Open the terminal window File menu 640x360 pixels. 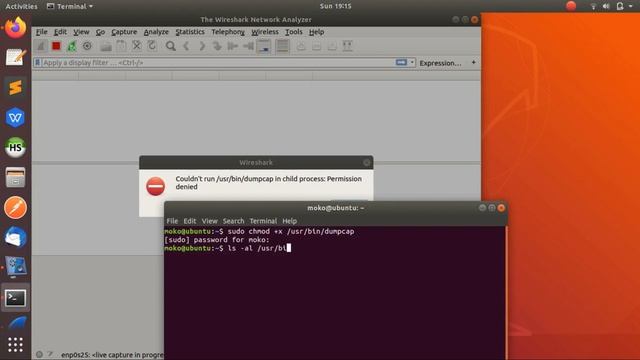[172, 221]
